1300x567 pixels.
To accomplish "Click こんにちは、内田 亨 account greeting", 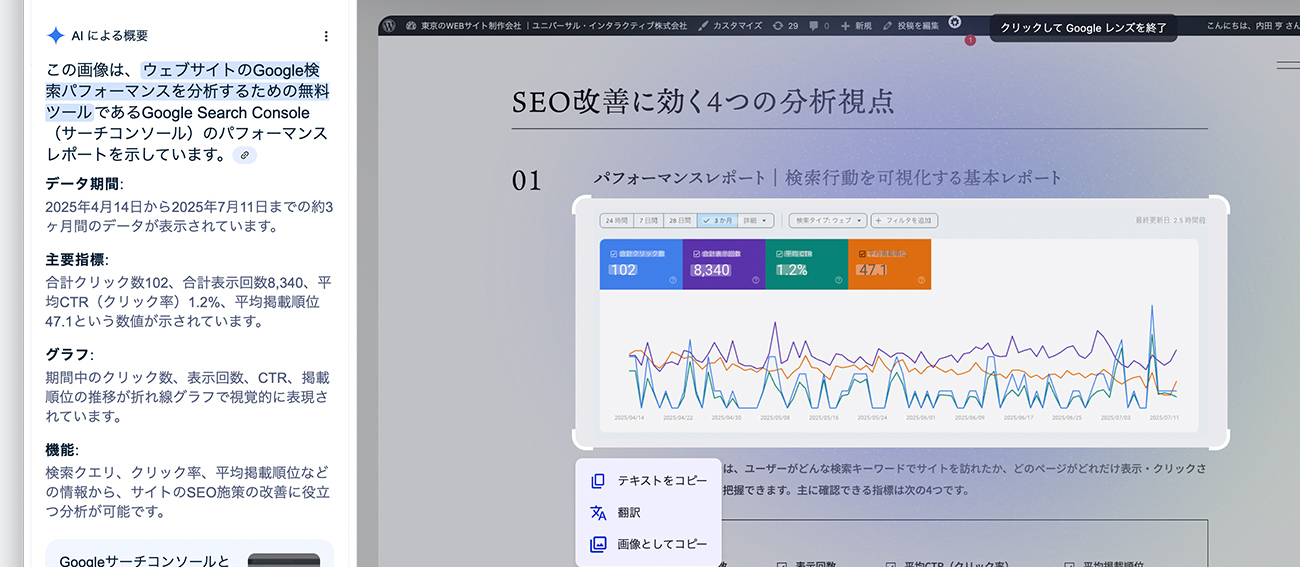I will (x=1252, y=26).
